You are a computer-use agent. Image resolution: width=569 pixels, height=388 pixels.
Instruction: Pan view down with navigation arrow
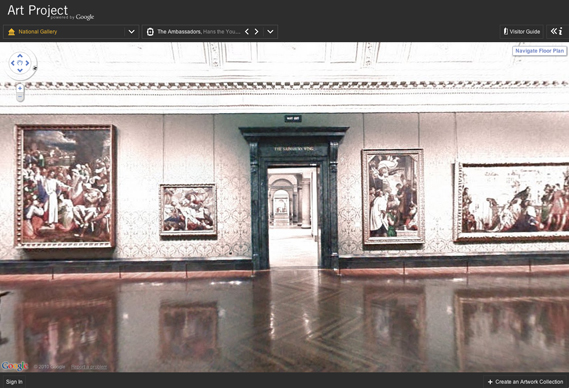20,70
